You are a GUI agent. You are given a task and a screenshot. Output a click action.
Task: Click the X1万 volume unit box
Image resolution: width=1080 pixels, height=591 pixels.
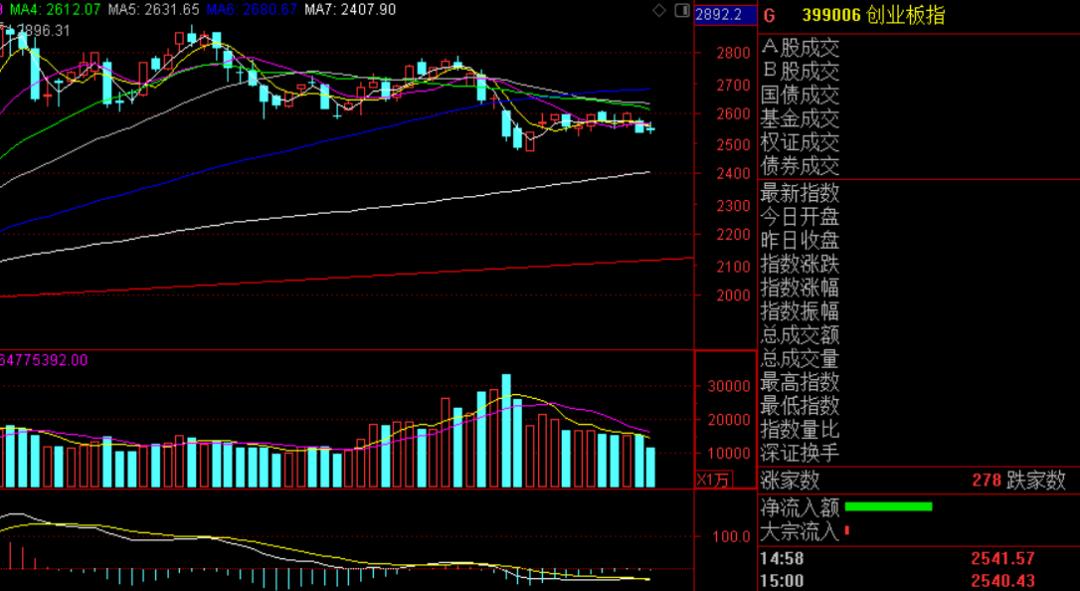click(x=714, y=479)
